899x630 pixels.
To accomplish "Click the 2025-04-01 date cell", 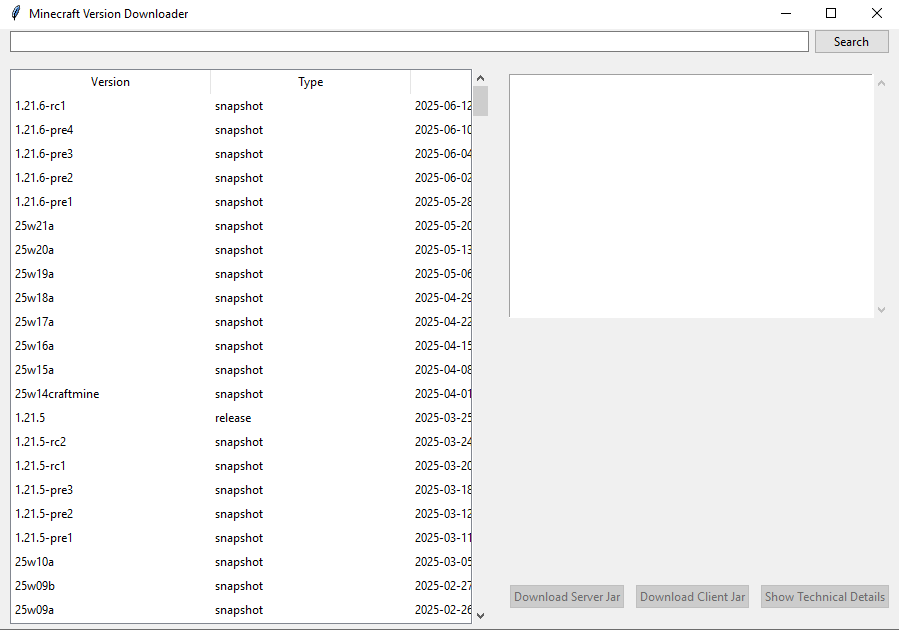I will tap(443, 394).
